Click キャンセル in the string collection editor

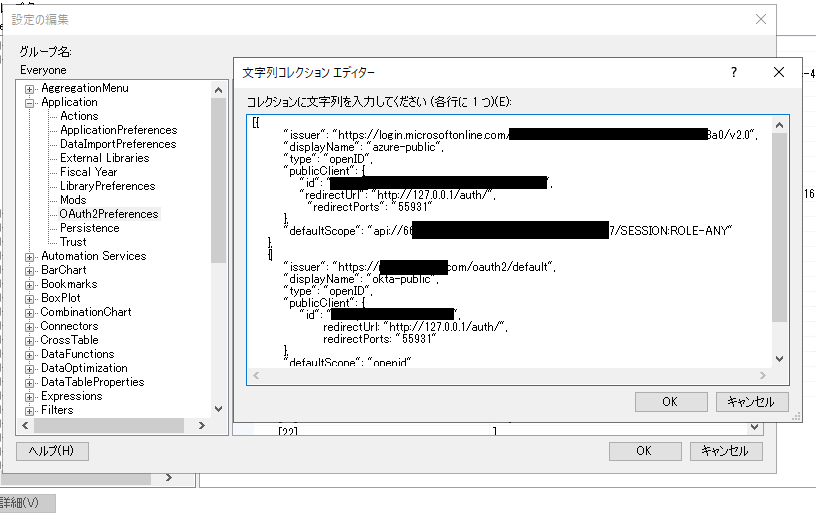click(752, 402)
